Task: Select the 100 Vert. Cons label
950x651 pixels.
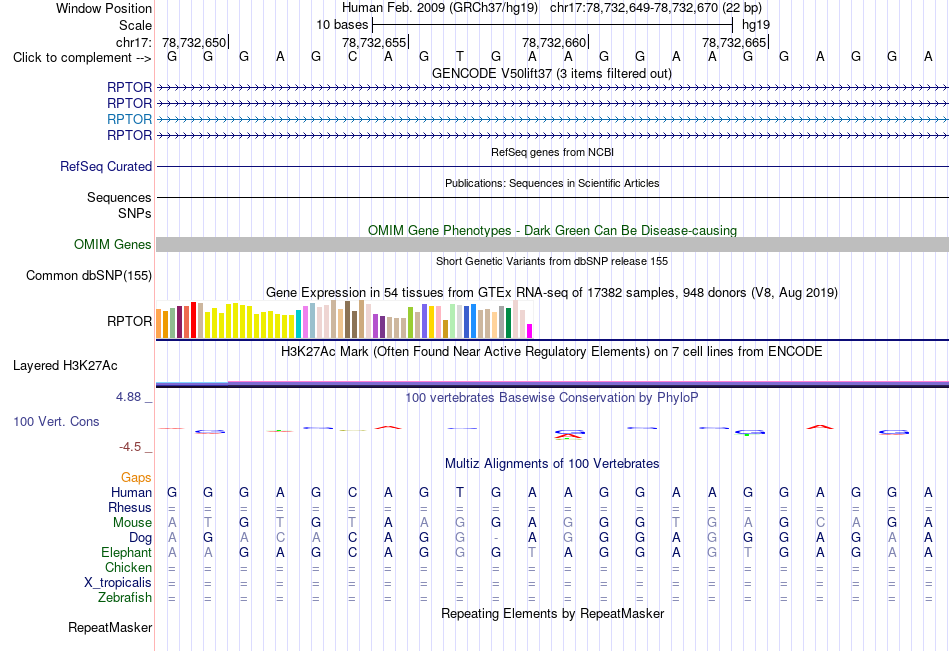Action: pos(56,422)
